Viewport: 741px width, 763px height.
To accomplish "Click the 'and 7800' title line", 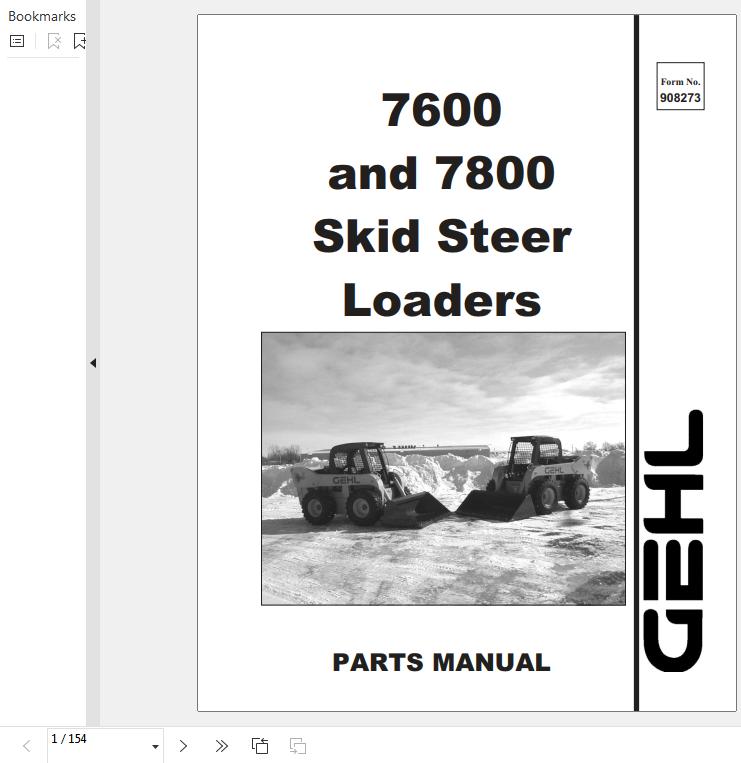I will click(442, 173).
